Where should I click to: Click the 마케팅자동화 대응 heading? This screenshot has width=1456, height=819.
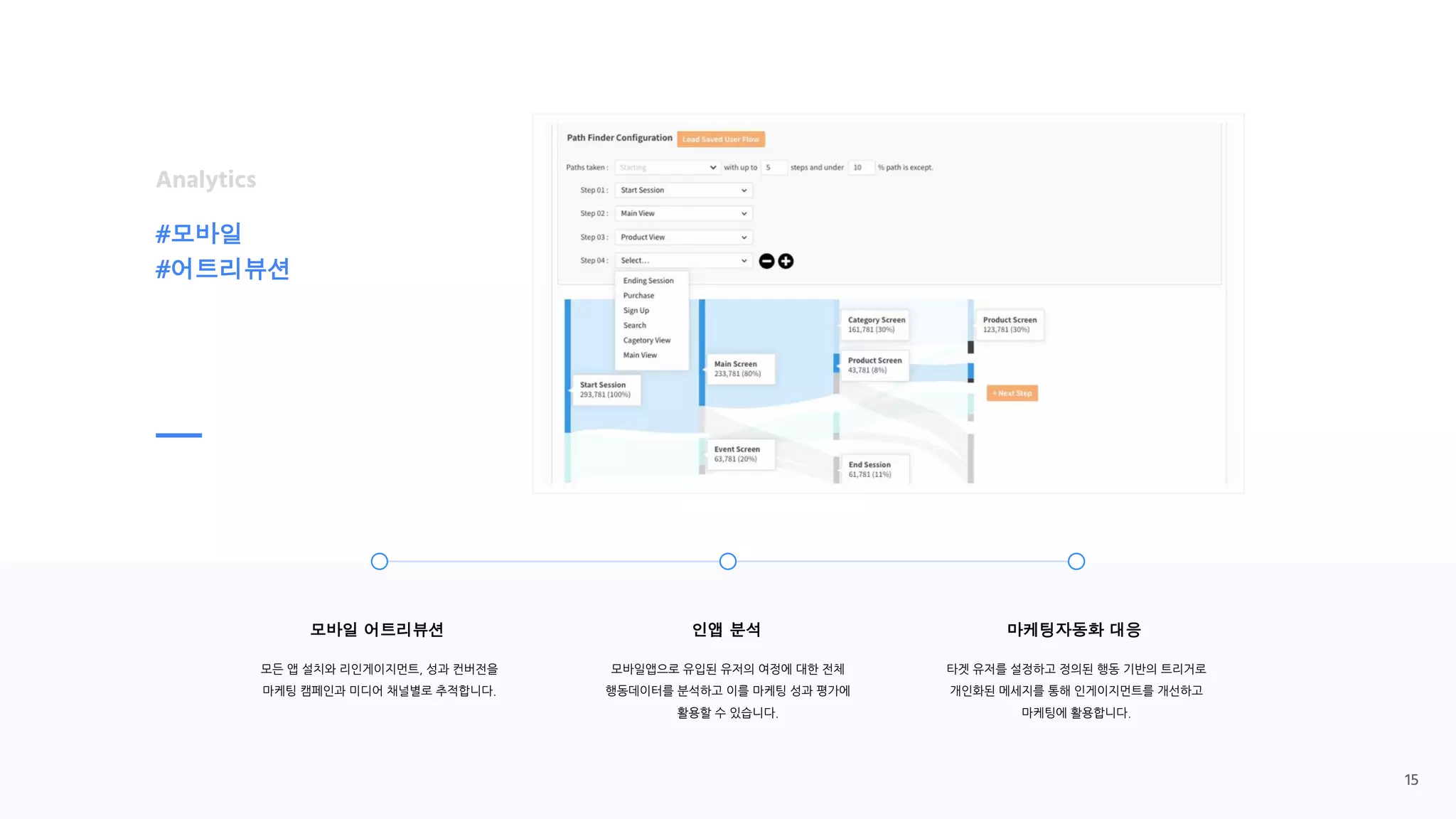[x=1074, y=630]
